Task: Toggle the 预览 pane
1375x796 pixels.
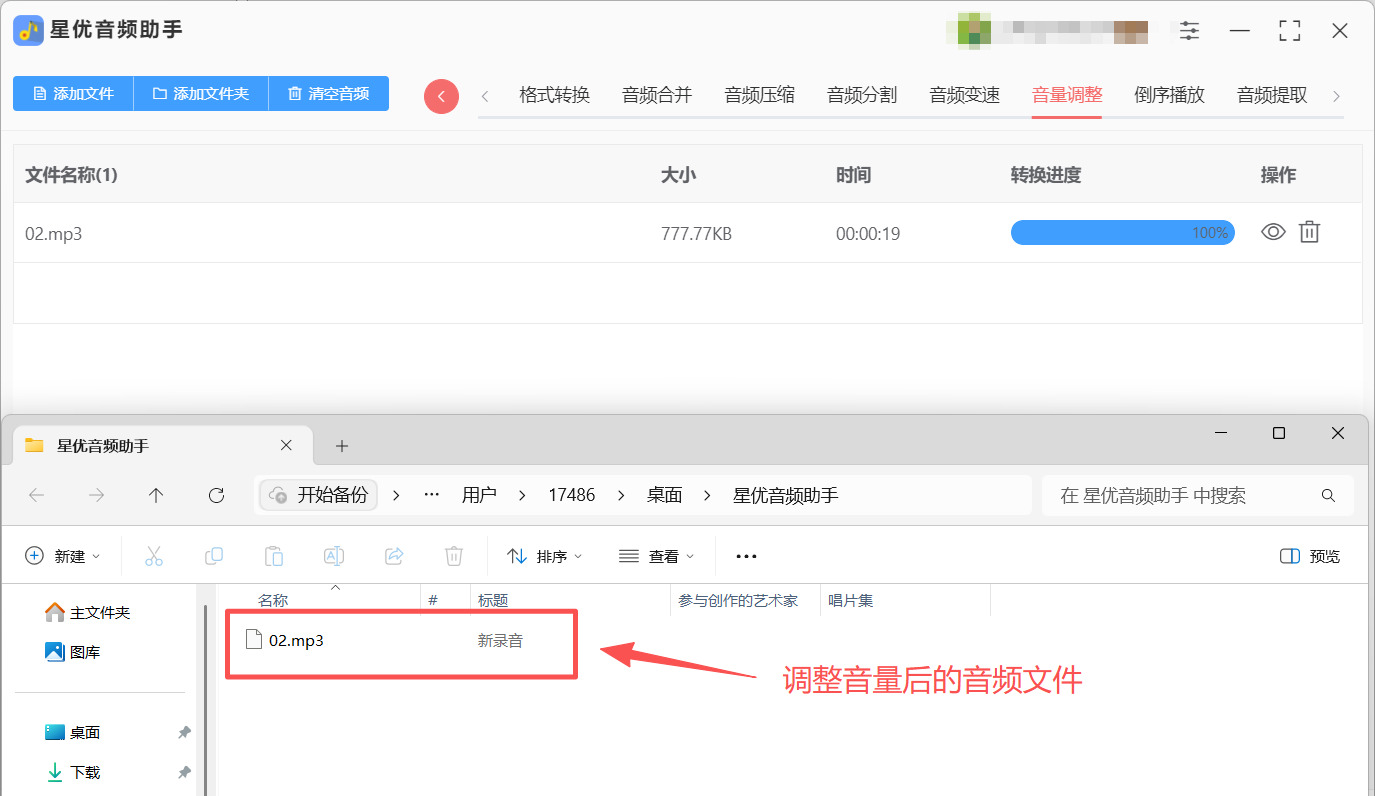Action: point(1310,556)
